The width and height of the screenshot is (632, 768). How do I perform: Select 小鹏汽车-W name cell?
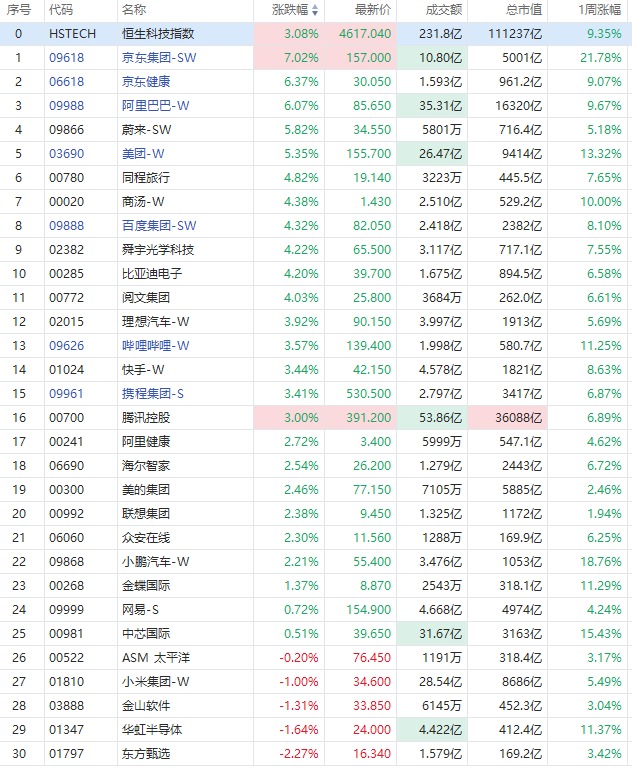click(x=156, y=562)
